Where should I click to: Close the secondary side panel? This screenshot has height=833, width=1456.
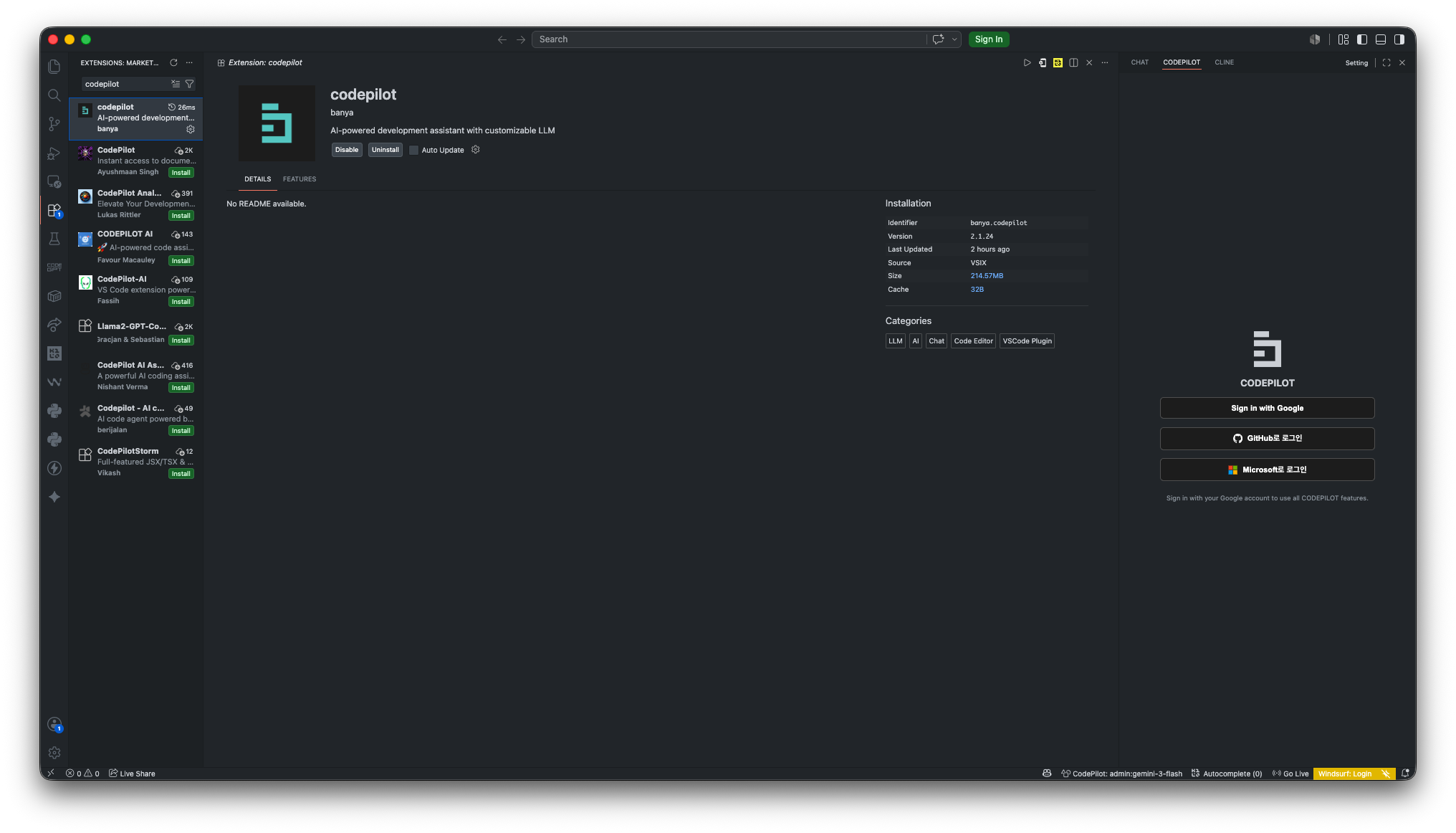1402,63
